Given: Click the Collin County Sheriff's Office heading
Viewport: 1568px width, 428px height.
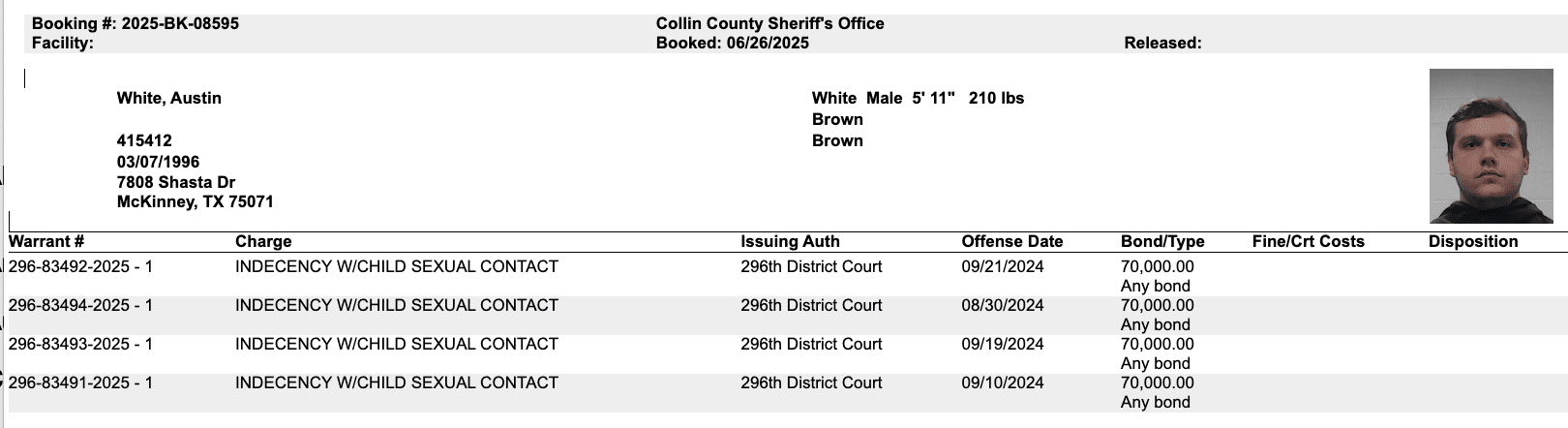Looking at the screenshot, I should (769, 23).
